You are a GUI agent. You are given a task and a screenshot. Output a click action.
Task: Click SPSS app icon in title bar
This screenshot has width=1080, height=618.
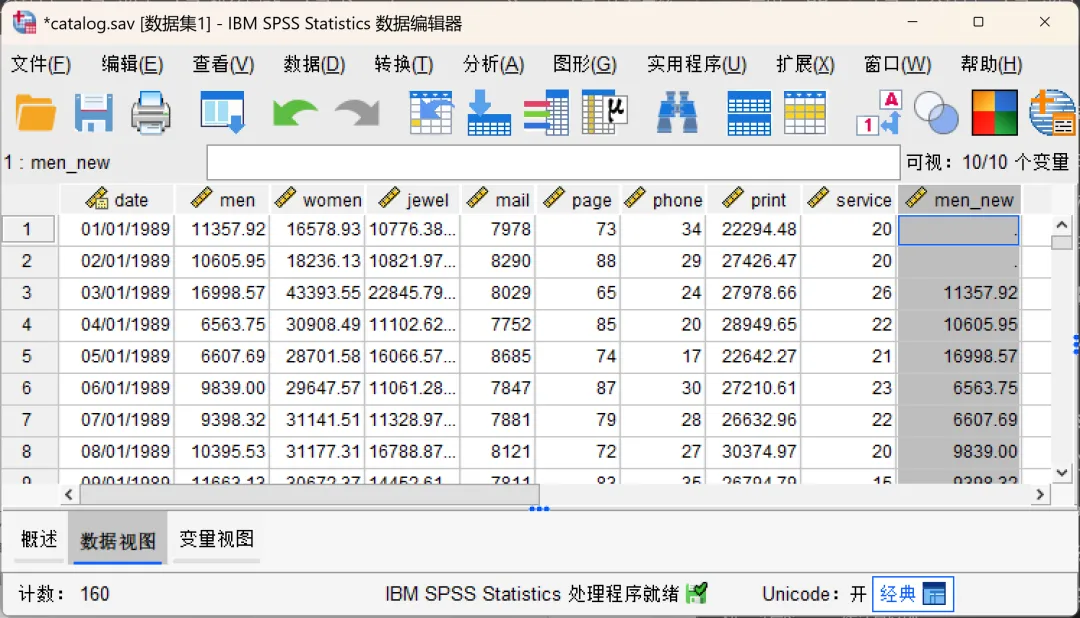pos(24,22)
